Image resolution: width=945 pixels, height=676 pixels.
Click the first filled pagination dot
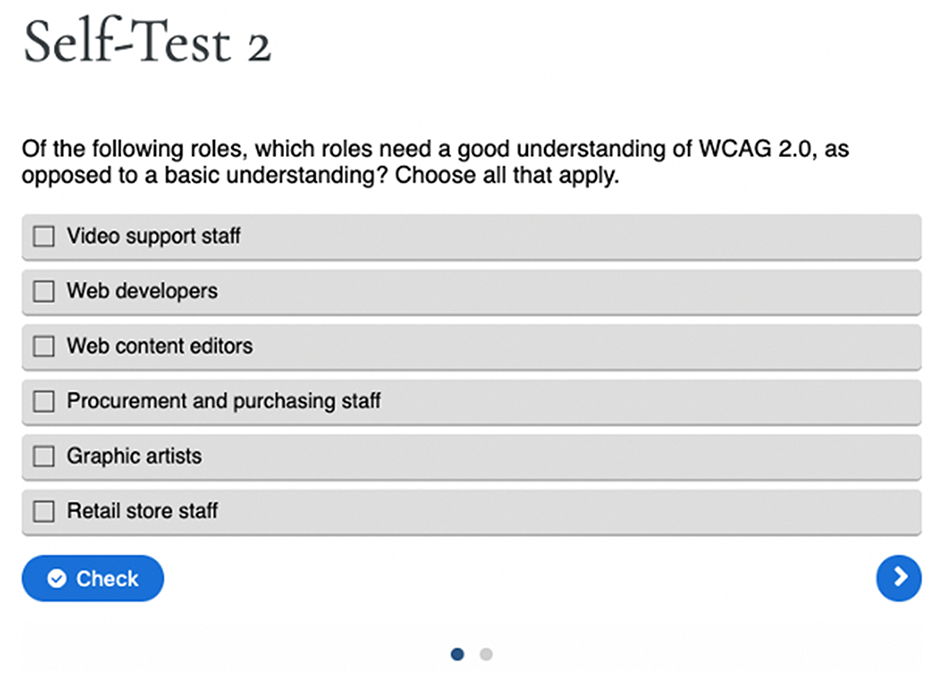pos(457,654)
